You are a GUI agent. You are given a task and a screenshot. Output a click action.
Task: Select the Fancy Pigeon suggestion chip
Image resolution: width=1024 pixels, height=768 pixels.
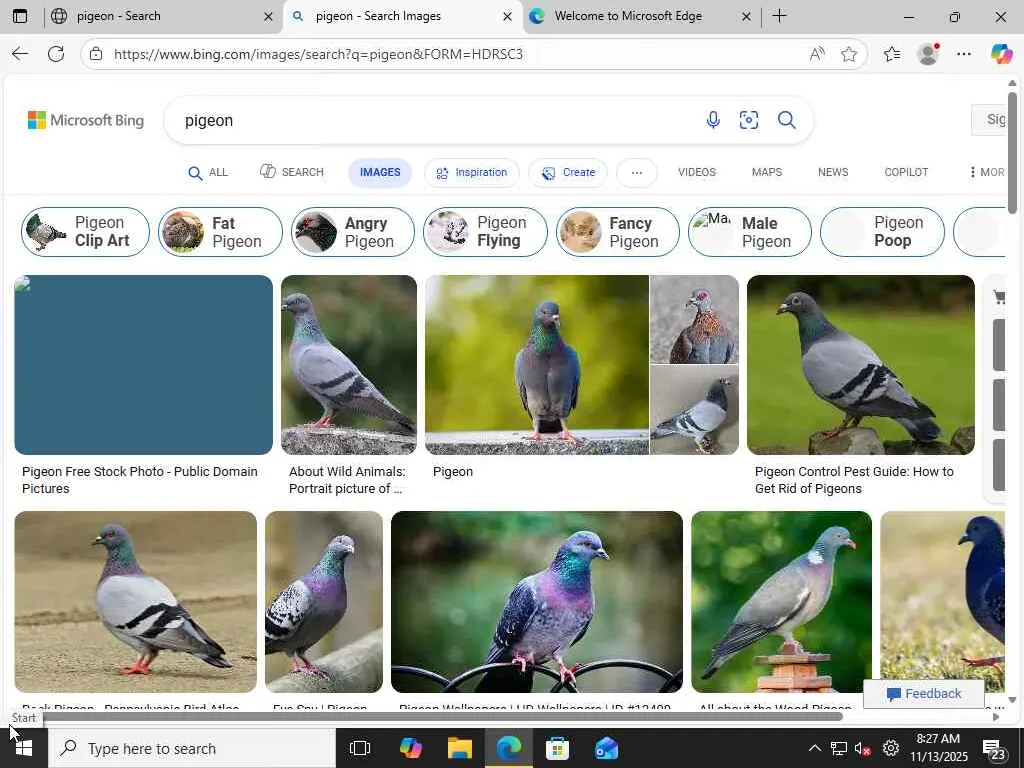coord(618,232)
